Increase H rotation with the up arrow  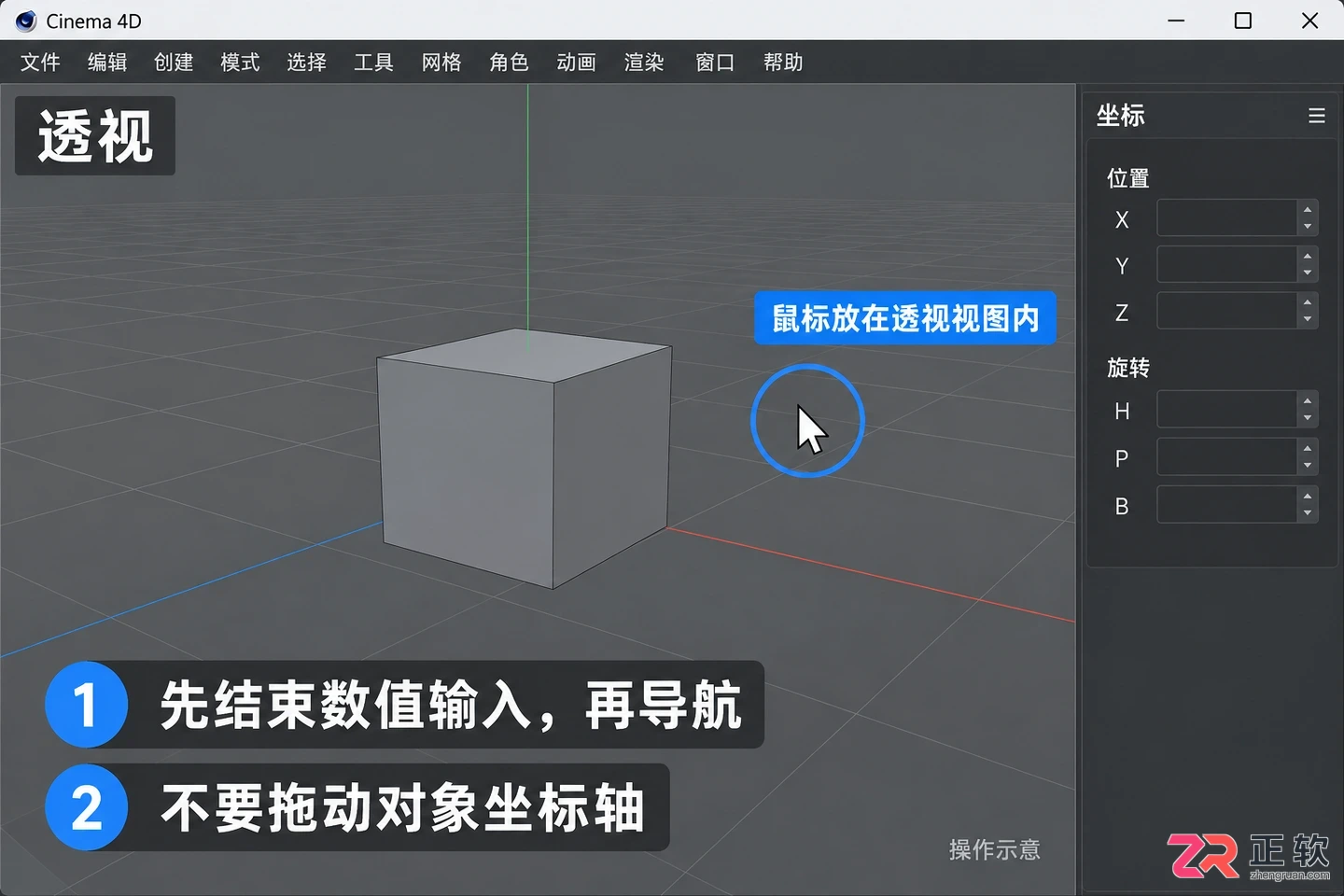[1308, 400]
